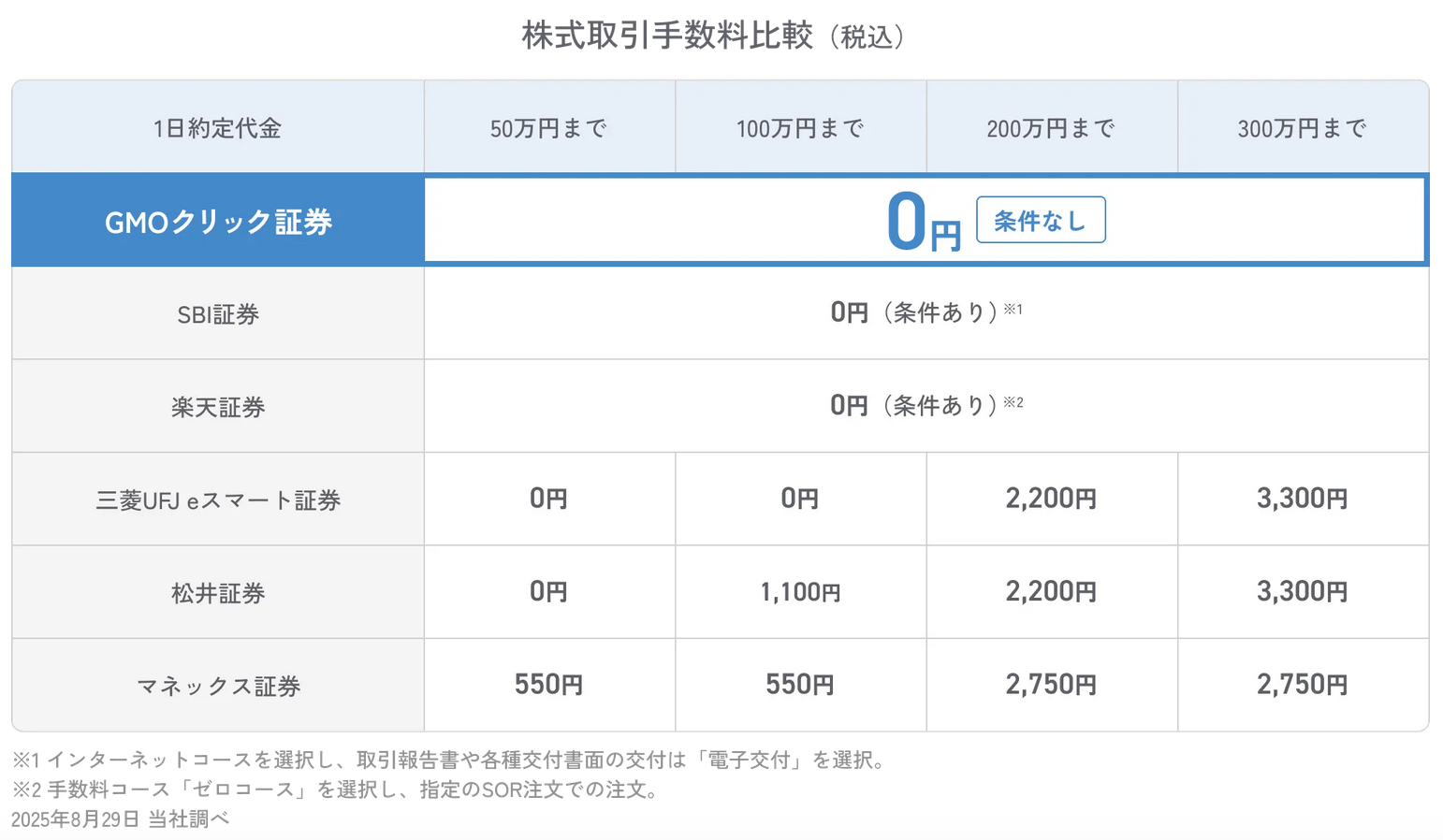Select the 楽天証券 row label
The width and height of the screenshot is (1443, 840).
[x=218, y=407]
